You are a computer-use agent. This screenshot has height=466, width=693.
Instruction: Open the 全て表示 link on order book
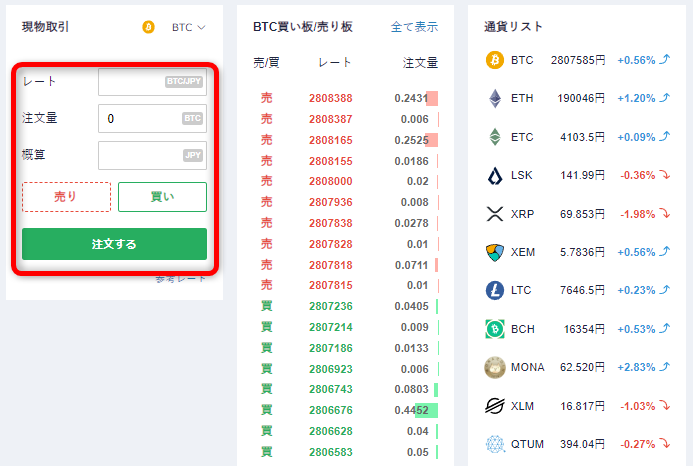414,27
